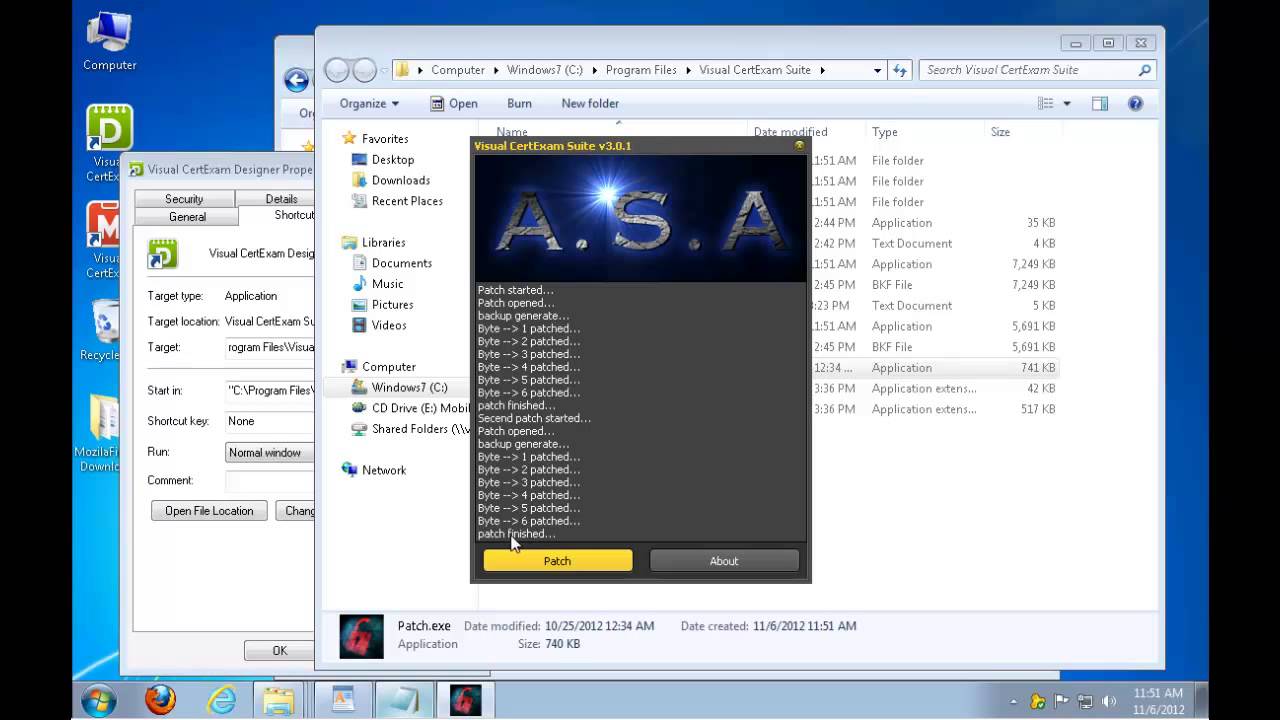Click the volume icon in system tray

[x=1108, y=701]
